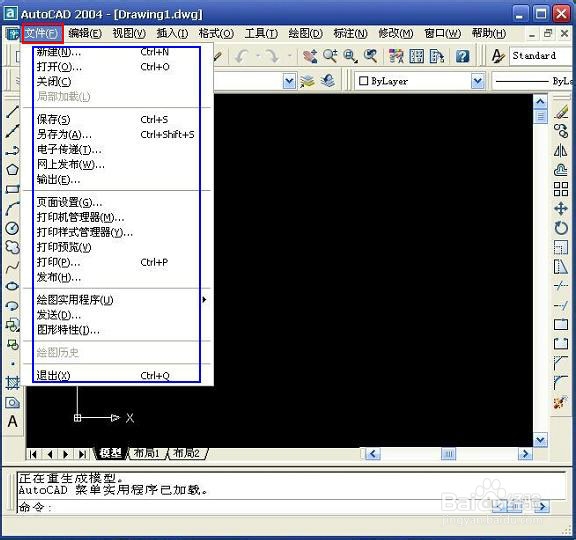The width and height of the screenshot is (576, 540).
Task: Click the Array tool
Action: (561, 189)
